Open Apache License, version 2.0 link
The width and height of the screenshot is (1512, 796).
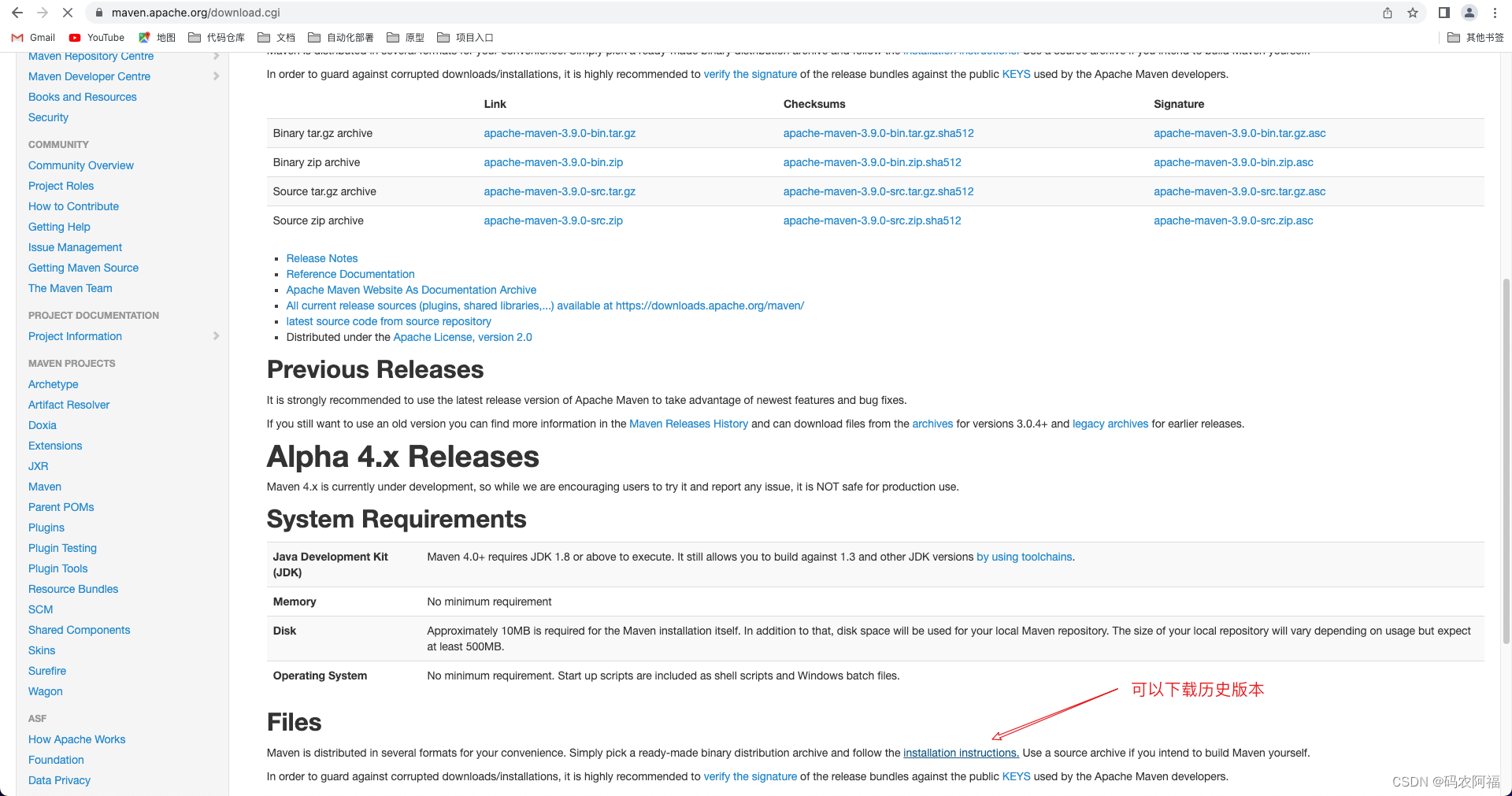click(x=462, y=337)
